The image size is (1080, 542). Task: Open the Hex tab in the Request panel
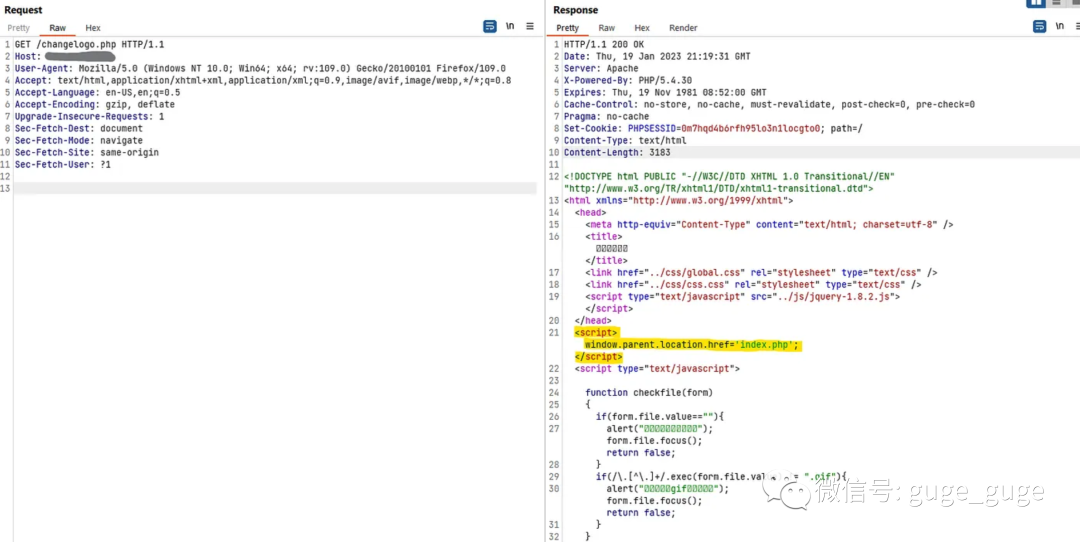tap(93, 28)
